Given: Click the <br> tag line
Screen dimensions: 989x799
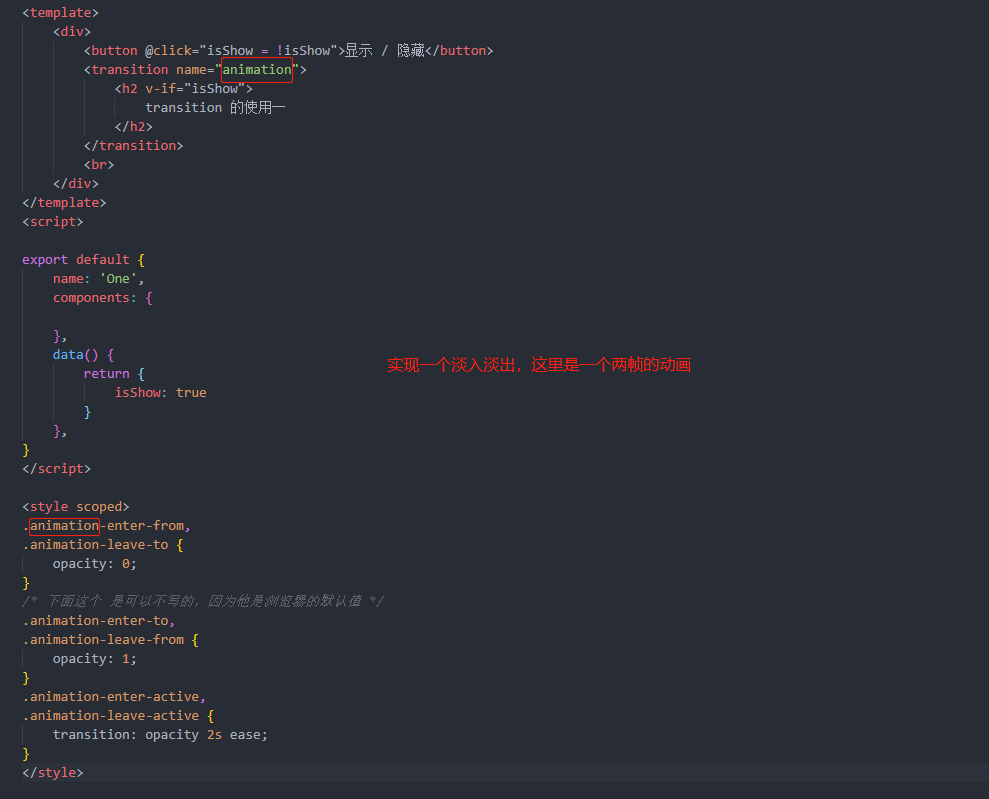Looking at the screenshot, I should click(99, 165).
